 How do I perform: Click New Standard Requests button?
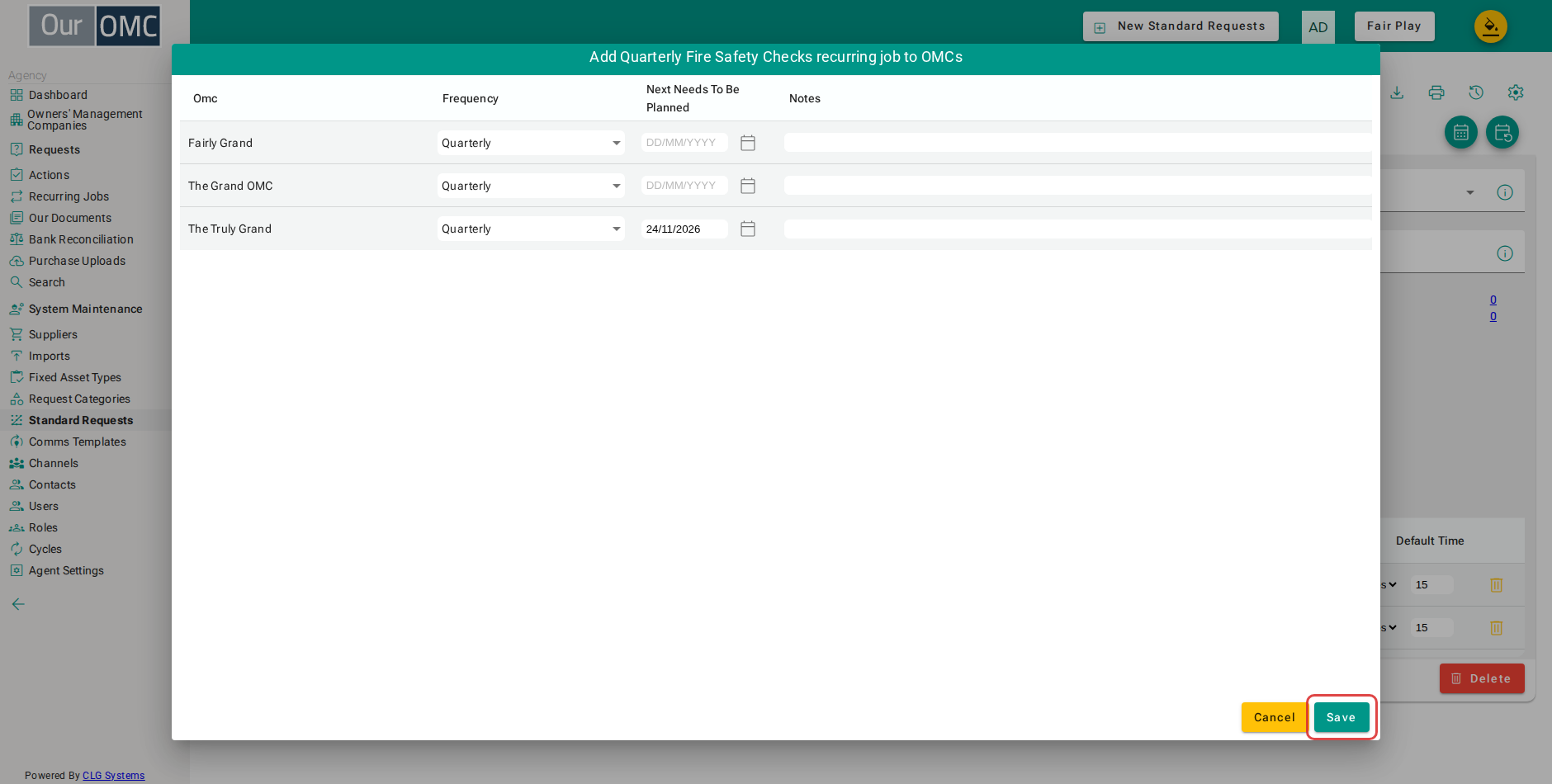tap(1181, 26)
